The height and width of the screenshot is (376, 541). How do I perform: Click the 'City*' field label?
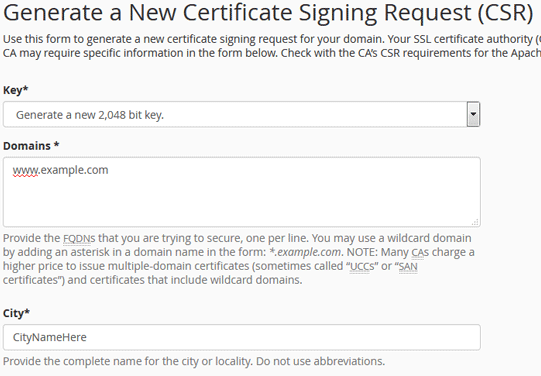[16, 313]
